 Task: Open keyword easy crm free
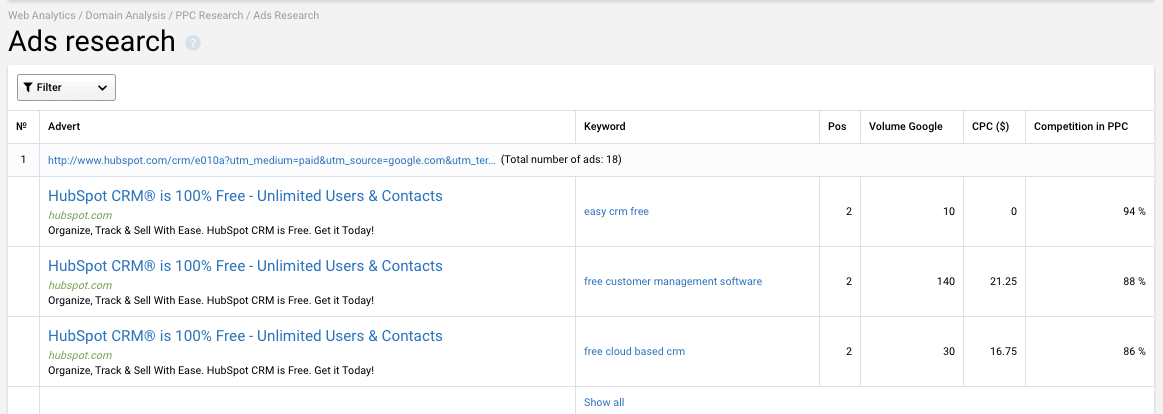616,211
